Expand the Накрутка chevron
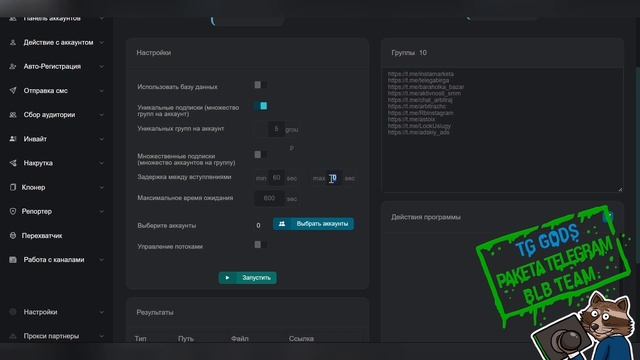Viewport: 640px width, 360px height. click(x=102, y=163)
